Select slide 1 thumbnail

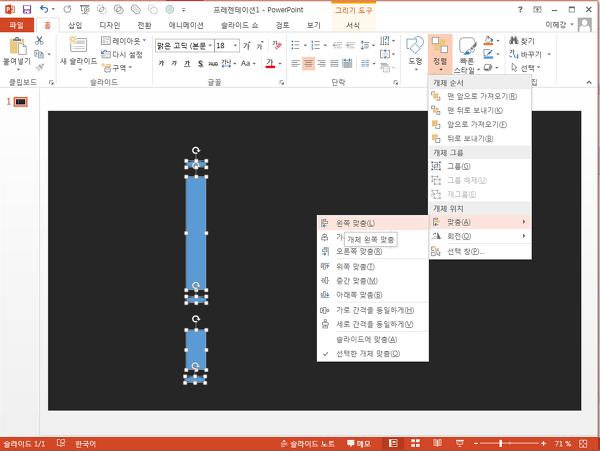coord(20,102)
